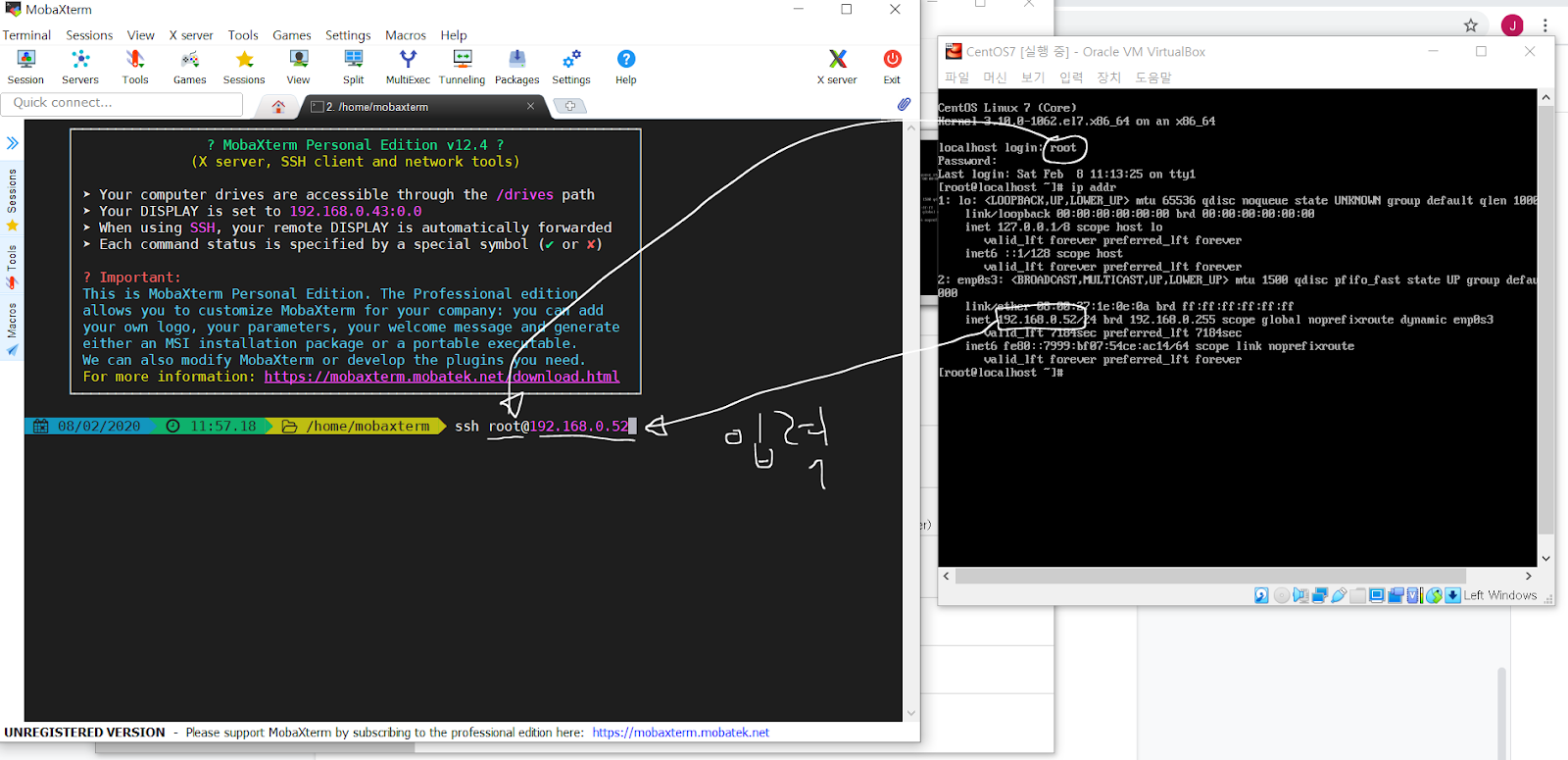Image resolution: width=1568 pixels, height=760 pixels.
Task: Click the paperclip attach icon
Action: (904, 104)
